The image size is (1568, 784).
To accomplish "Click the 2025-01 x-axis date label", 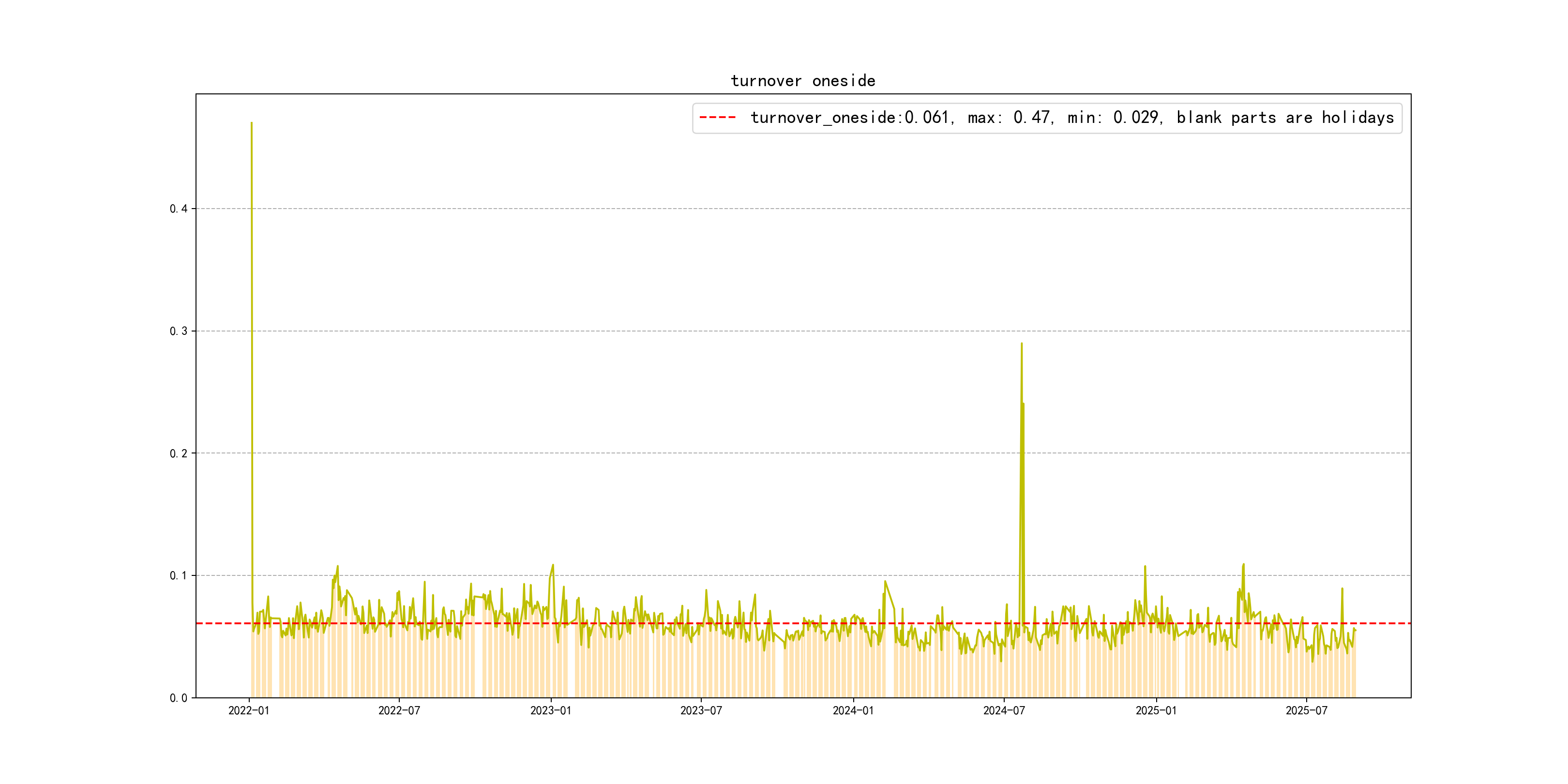I will pos(1156,711).
